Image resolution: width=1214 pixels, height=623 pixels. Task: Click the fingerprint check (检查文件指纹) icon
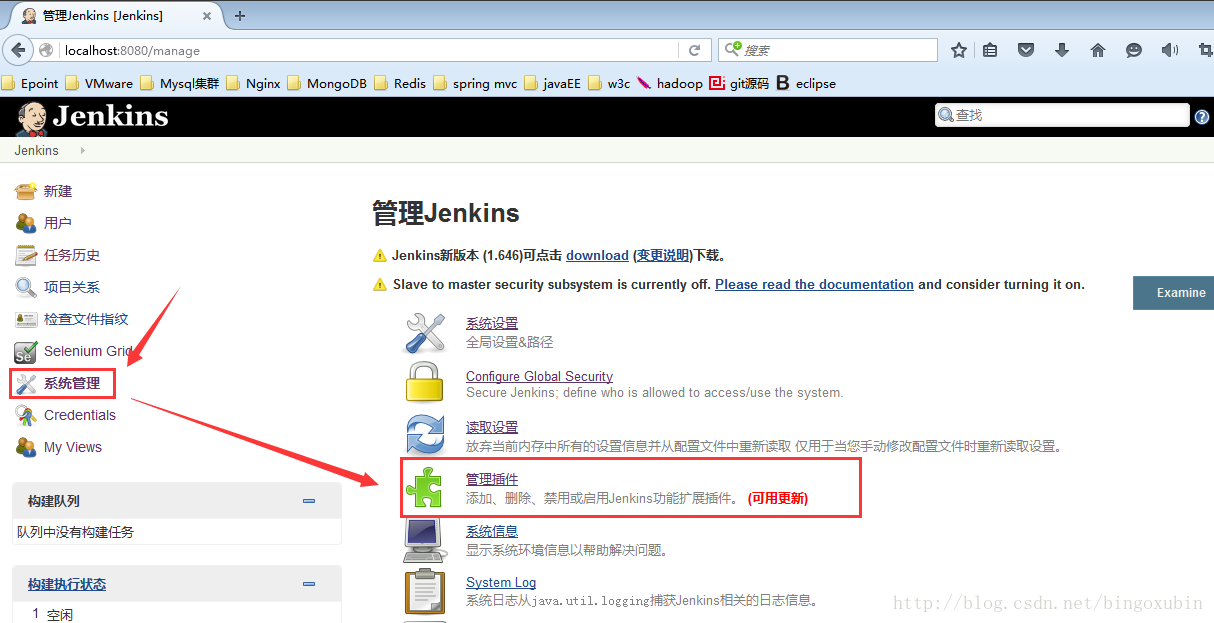click(x=26, y=319)
